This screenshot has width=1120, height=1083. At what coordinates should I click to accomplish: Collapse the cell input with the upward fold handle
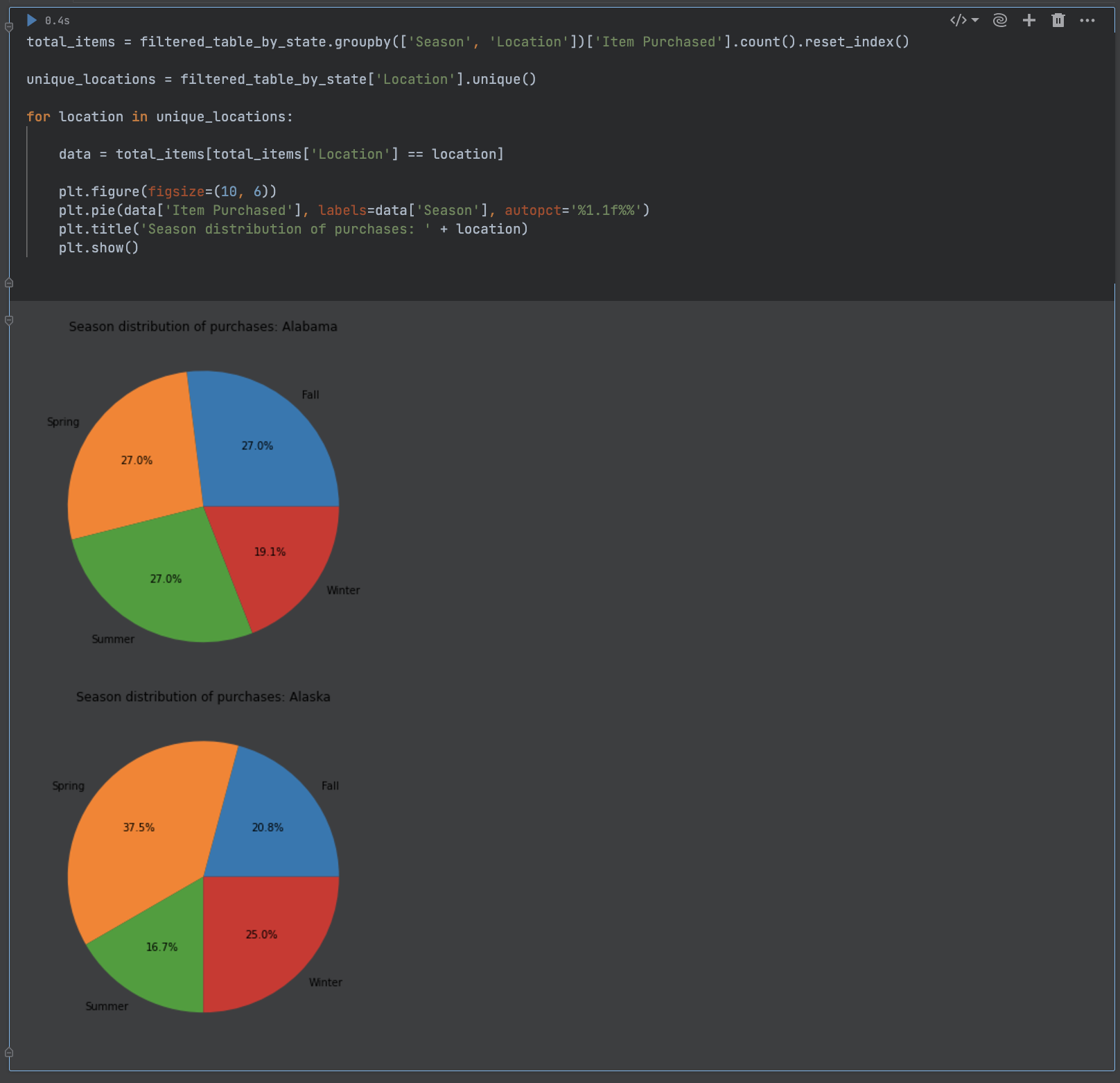pyautogui.click(x=9, y=282)
